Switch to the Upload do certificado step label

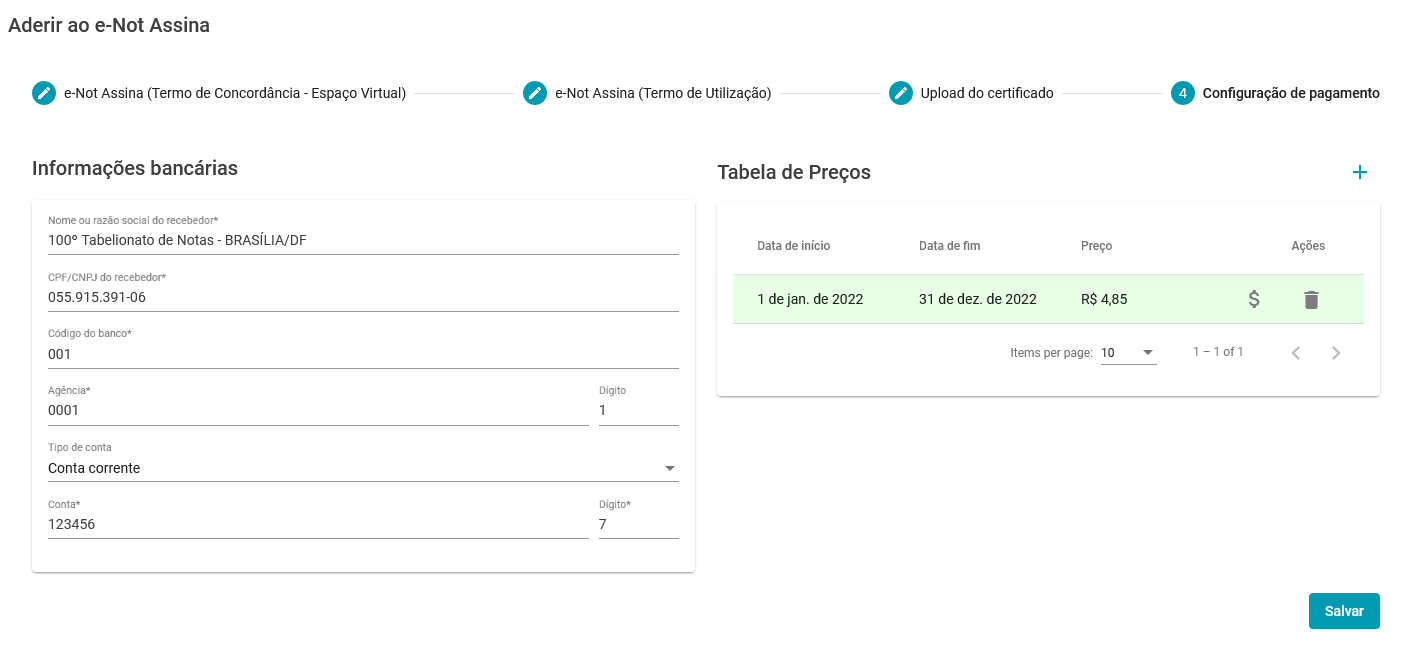click(987, 93)
